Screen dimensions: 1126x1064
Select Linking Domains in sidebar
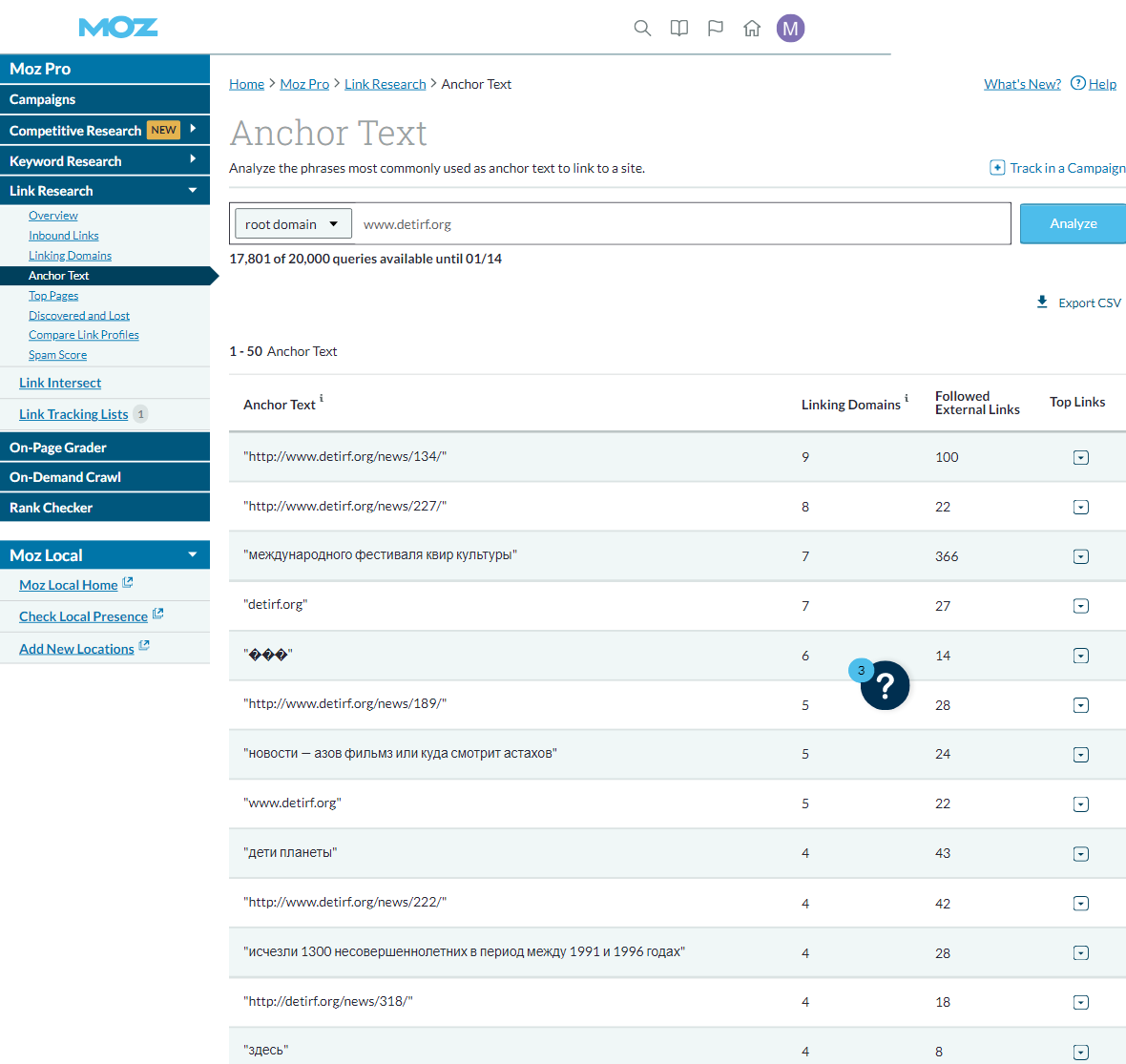tap(70, 256)
